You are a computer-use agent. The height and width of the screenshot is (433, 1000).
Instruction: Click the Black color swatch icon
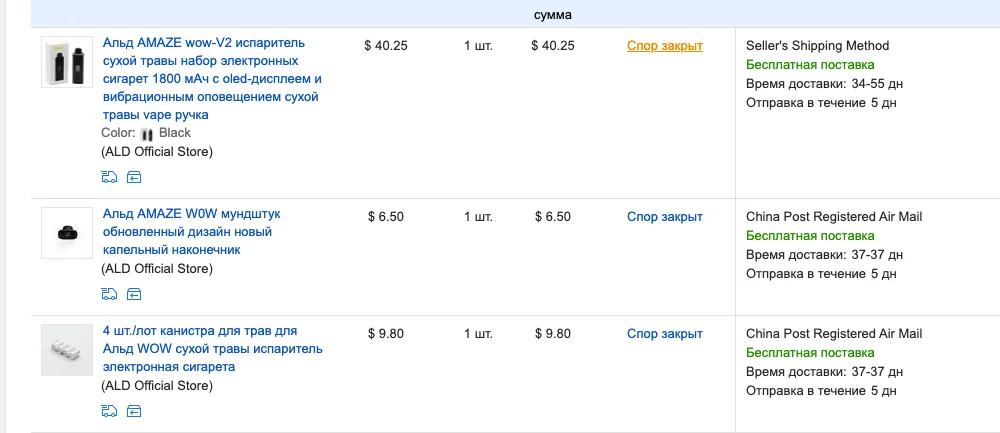147,133
